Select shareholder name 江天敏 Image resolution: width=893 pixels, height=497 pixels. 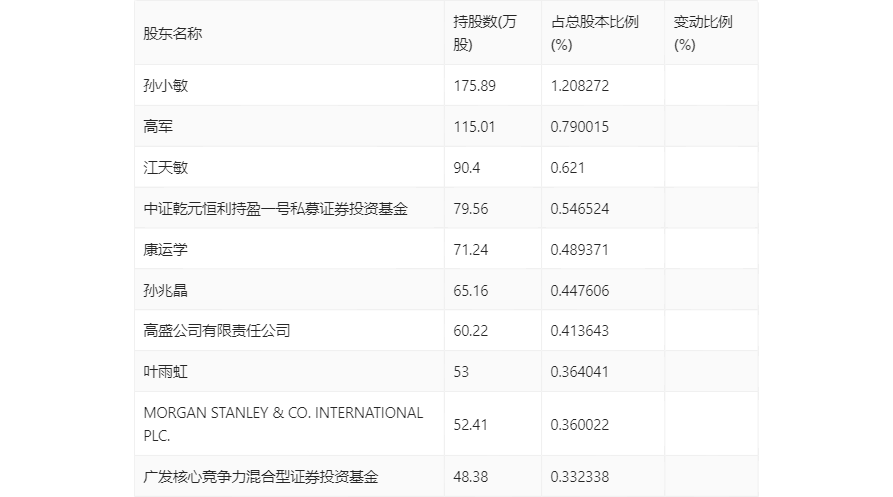[x=166, y=167]
